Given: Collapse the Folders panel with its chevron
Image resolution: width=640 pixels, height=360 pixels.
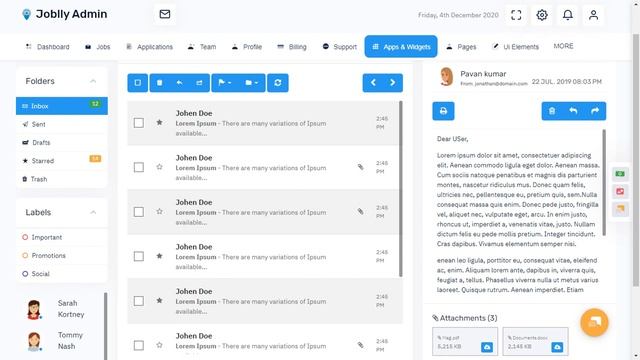Looking at the screenshot, I should pyautogui.click(x=93, y=81).
